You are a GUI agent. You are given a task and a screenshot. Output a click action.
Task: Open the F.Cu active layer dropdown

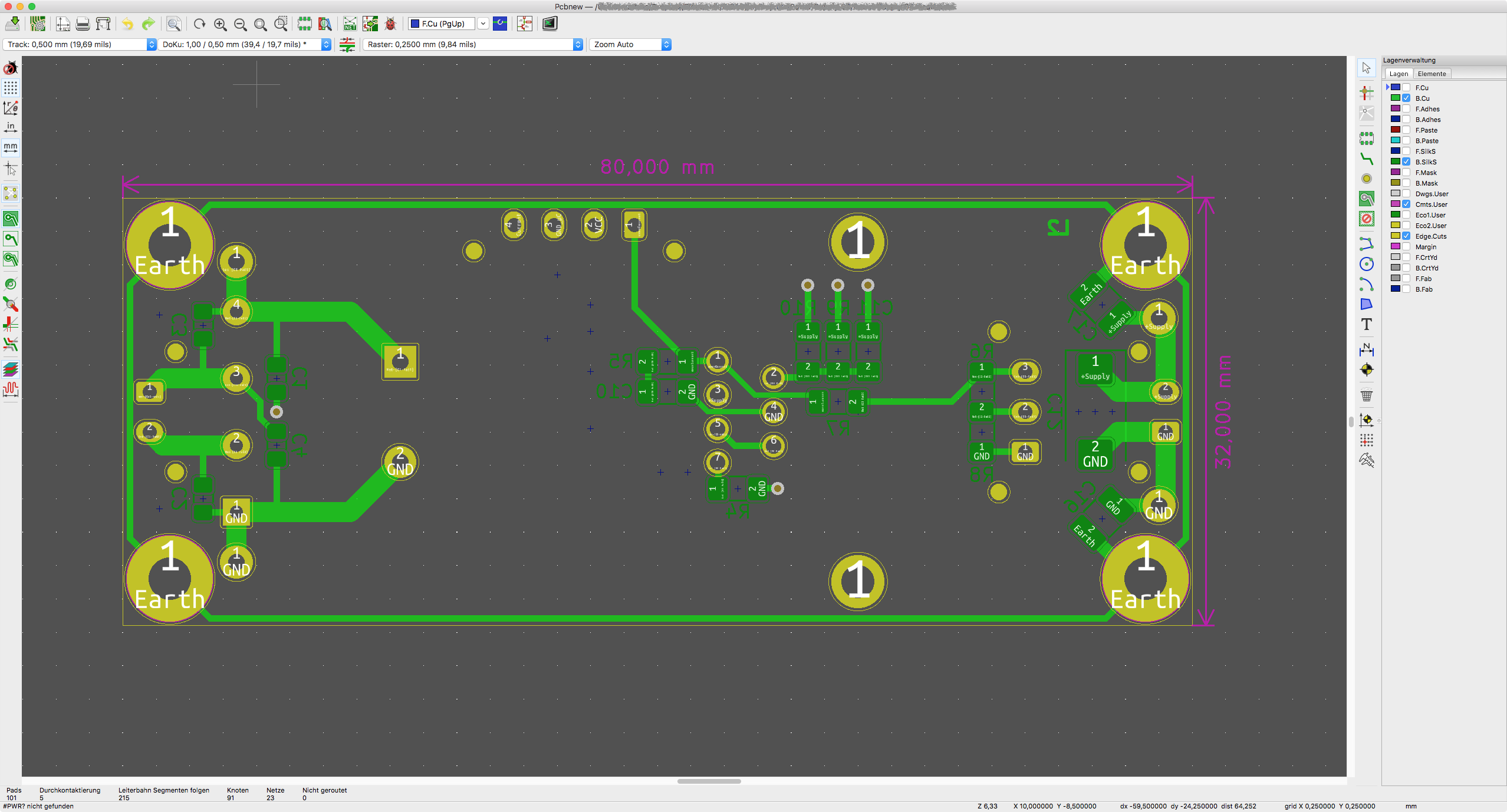442,24
